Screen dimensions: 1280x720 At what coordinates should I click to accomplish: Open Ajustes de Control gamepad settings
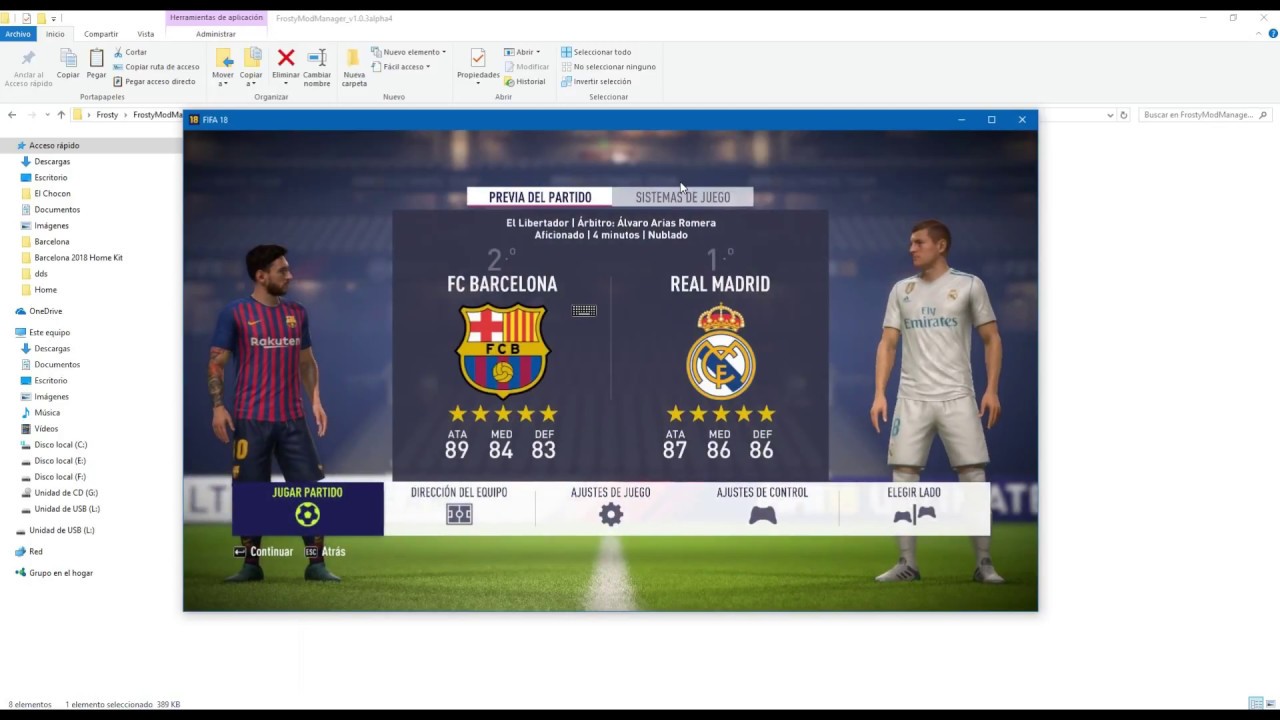[x=762, y=508]
